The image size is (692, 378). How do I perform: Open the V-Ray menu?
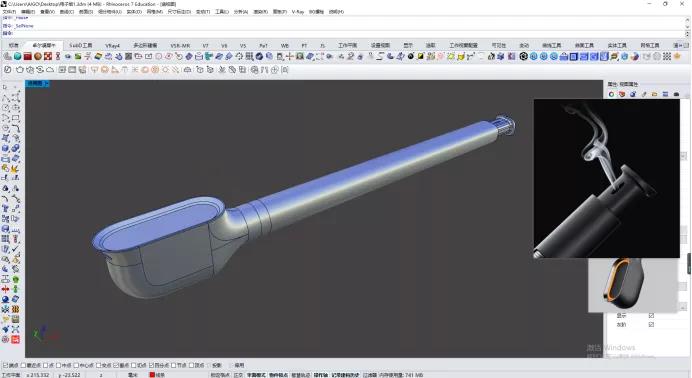point(298,11)
